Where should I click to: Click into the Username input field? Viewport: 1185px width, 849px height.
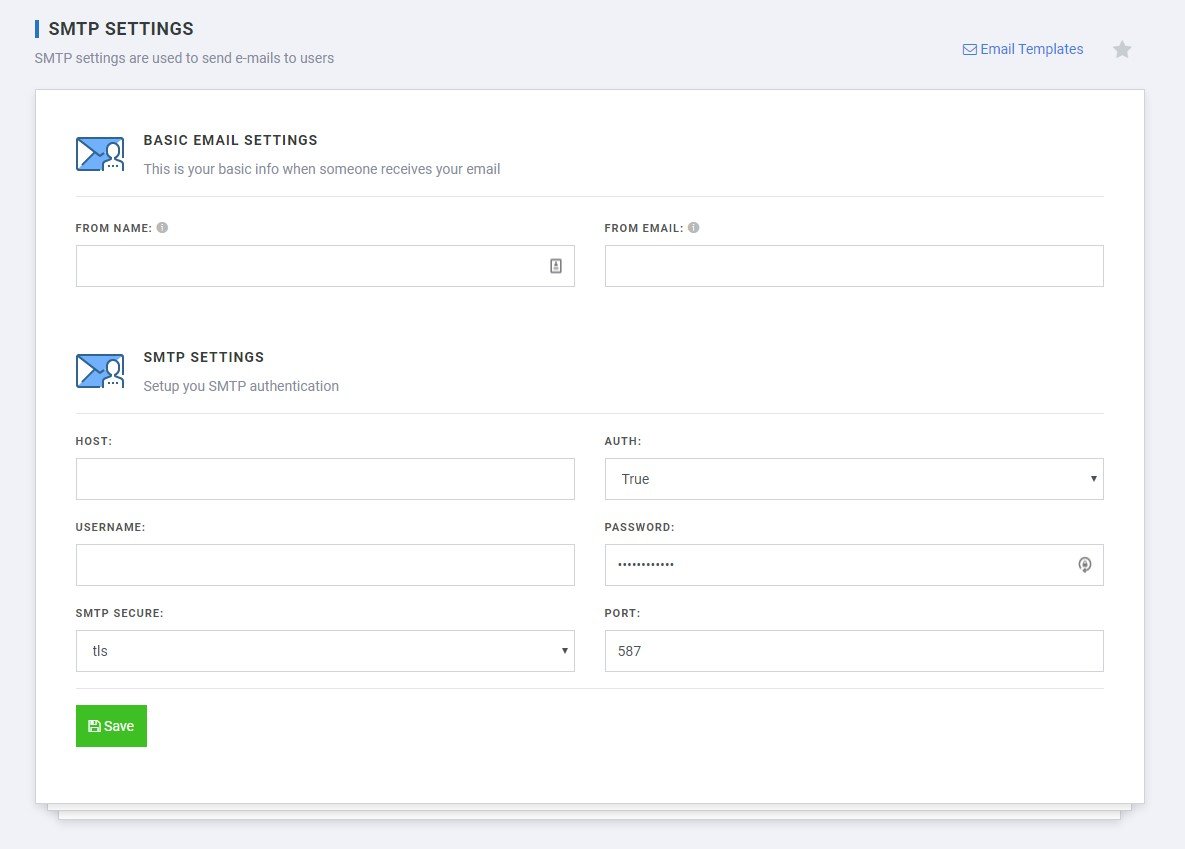[325, 565]
